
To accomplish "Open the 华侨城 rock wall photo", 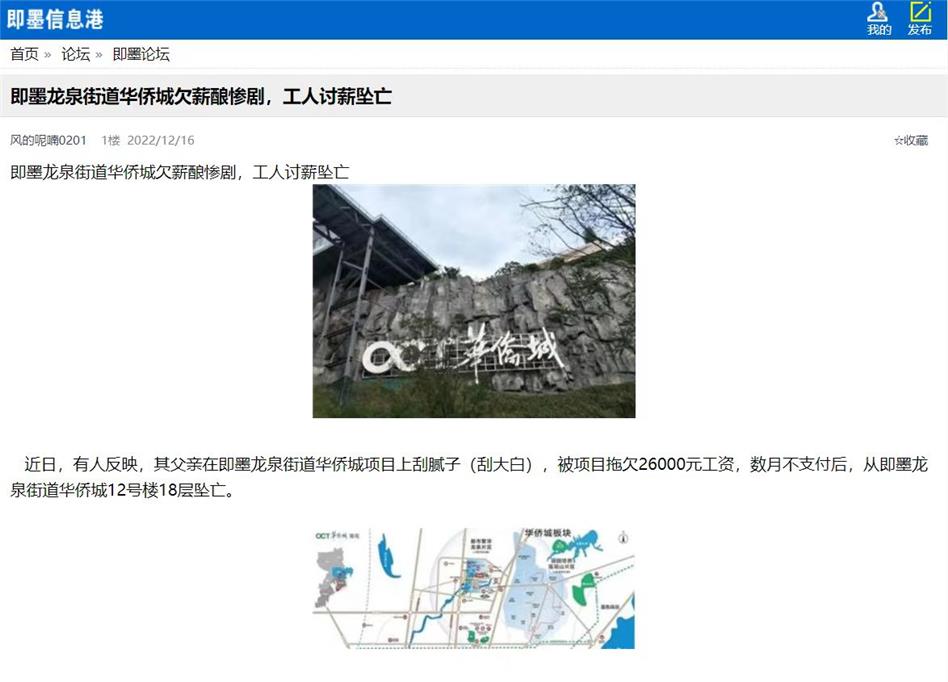I will coord(474,301).
